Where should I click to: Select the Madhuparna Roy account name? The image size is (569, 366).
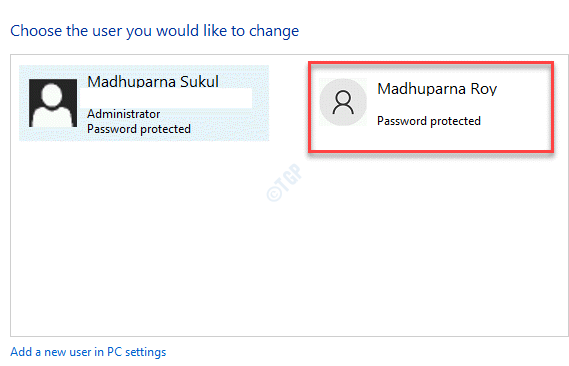coord(437,89)
